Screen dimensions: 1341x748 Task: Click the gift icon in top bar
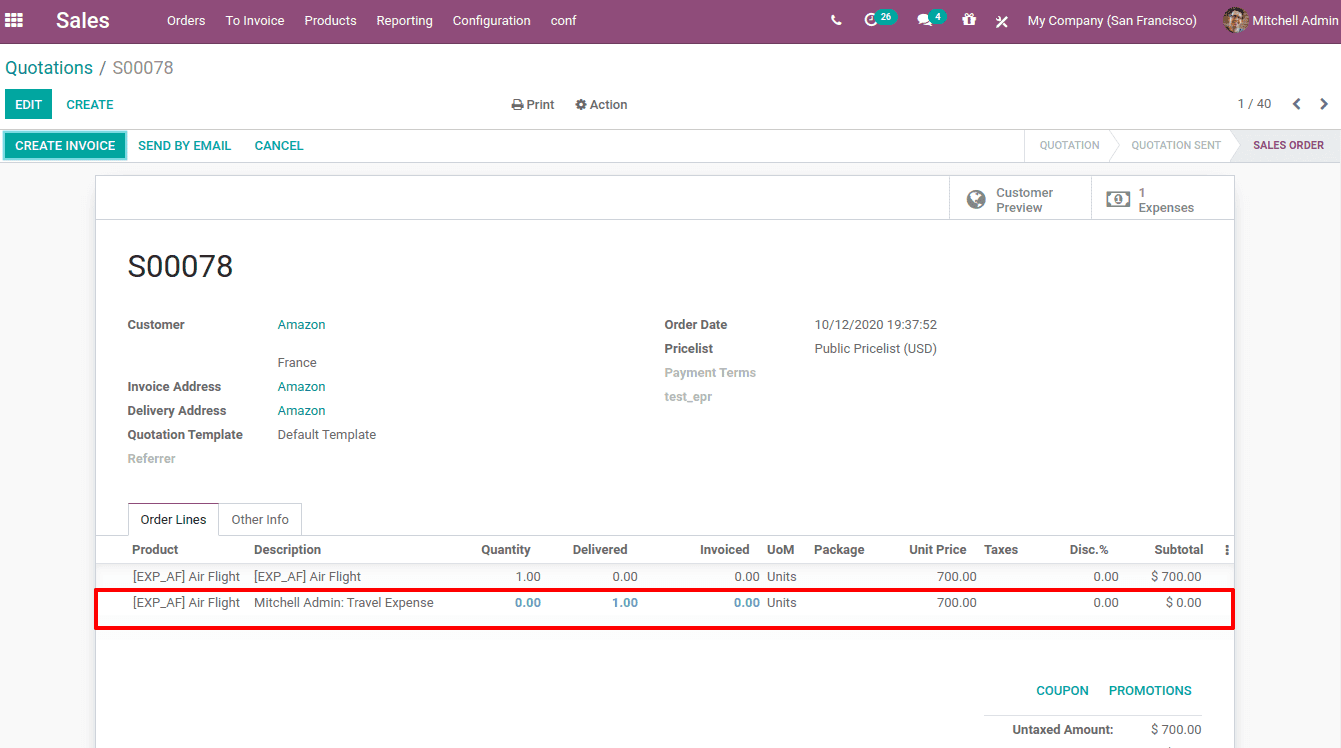[x=969, y=20]
